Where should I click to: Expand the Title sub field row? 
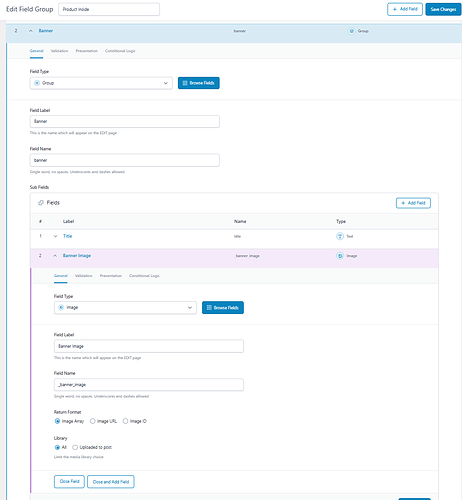coord(55,236)
